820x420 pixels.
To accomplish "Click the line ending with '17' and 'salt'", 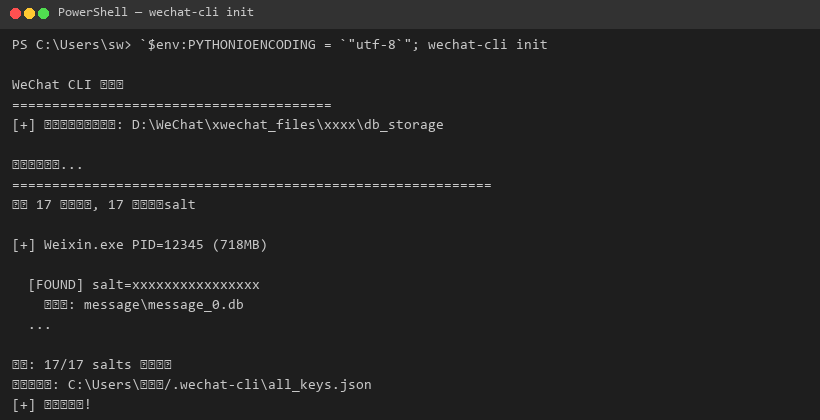I will 104,205.
